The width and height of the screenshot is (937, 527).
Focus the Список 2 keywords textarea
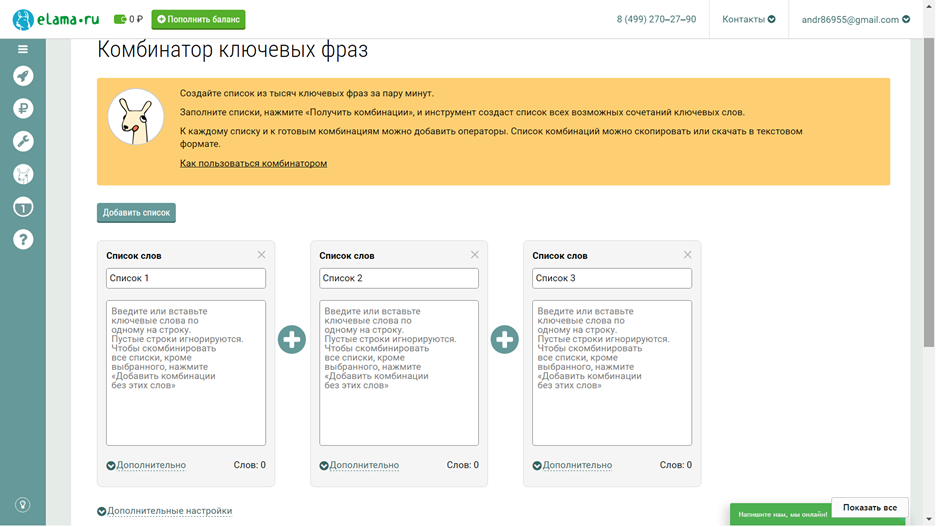(399, 373)
